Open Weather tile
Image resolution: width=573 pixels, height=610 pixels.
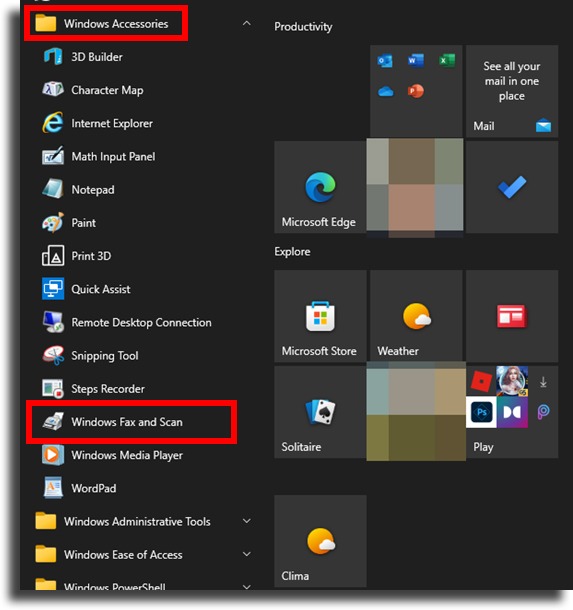[x=416, y=316]
